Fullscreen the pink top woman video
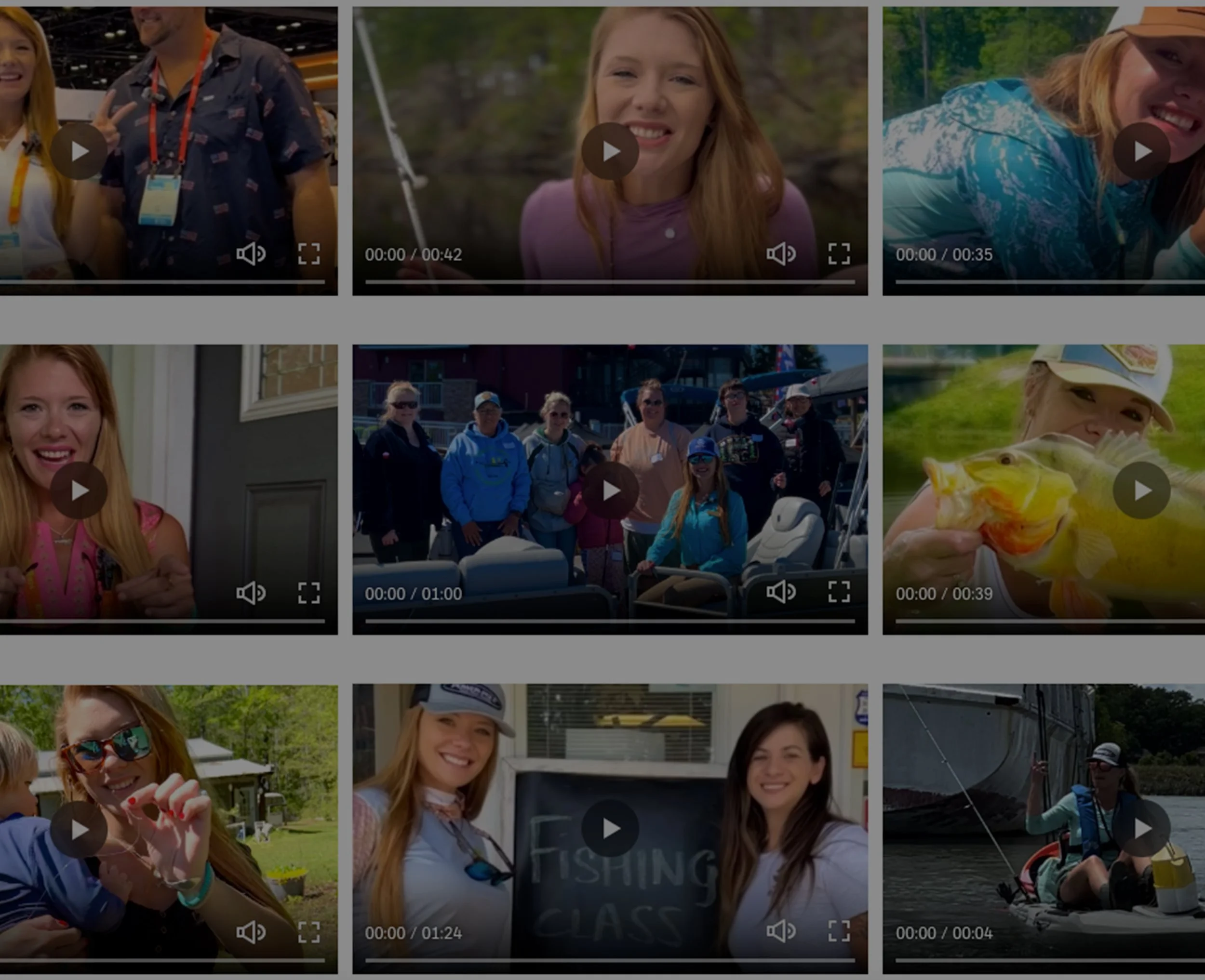The height and width of the screenshot is (980, 1205). pyautogui.click(x=309, y=593)
